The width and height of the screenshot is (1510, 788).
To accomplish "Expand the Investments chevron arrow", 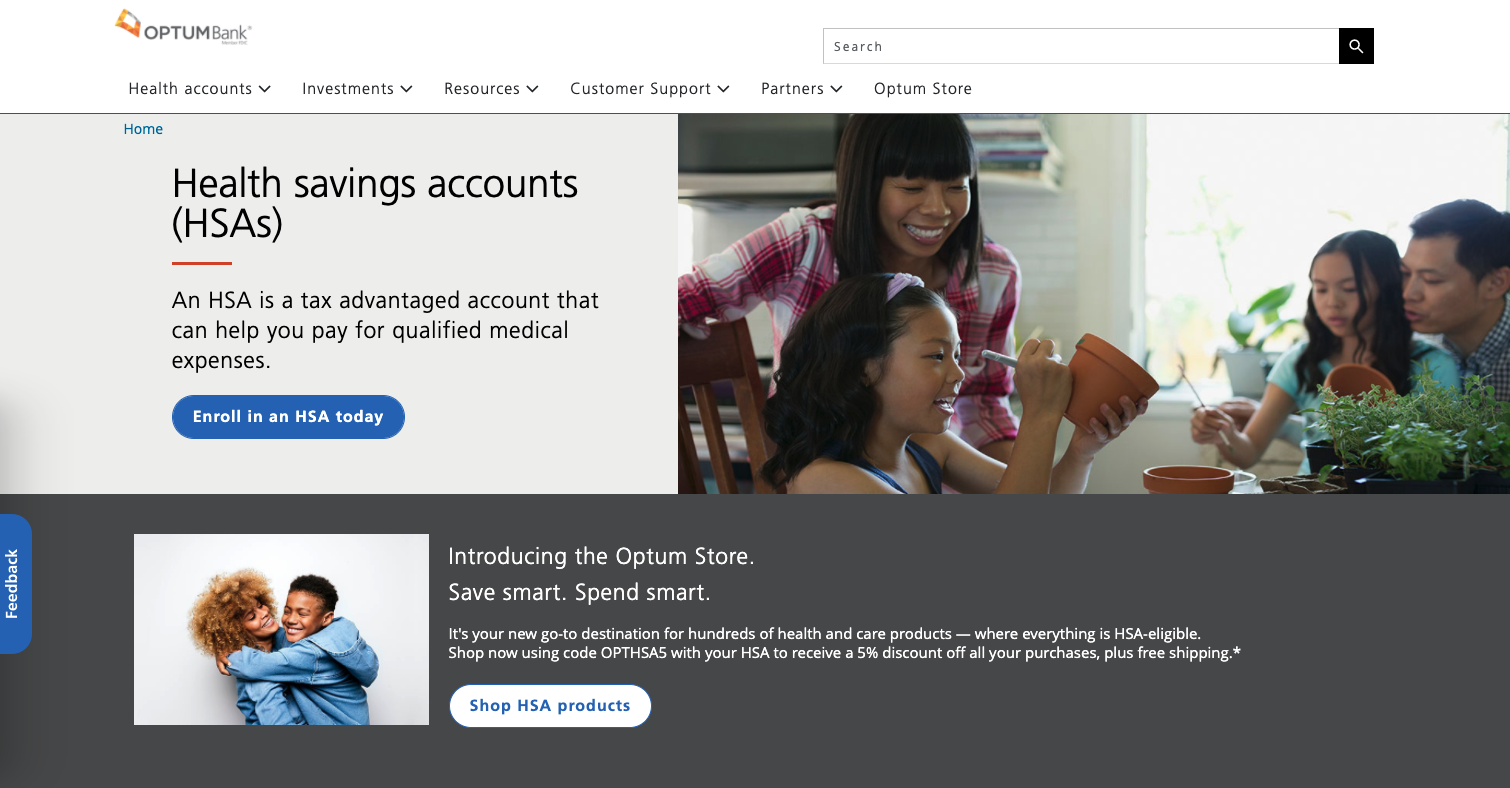I will 407,89.
